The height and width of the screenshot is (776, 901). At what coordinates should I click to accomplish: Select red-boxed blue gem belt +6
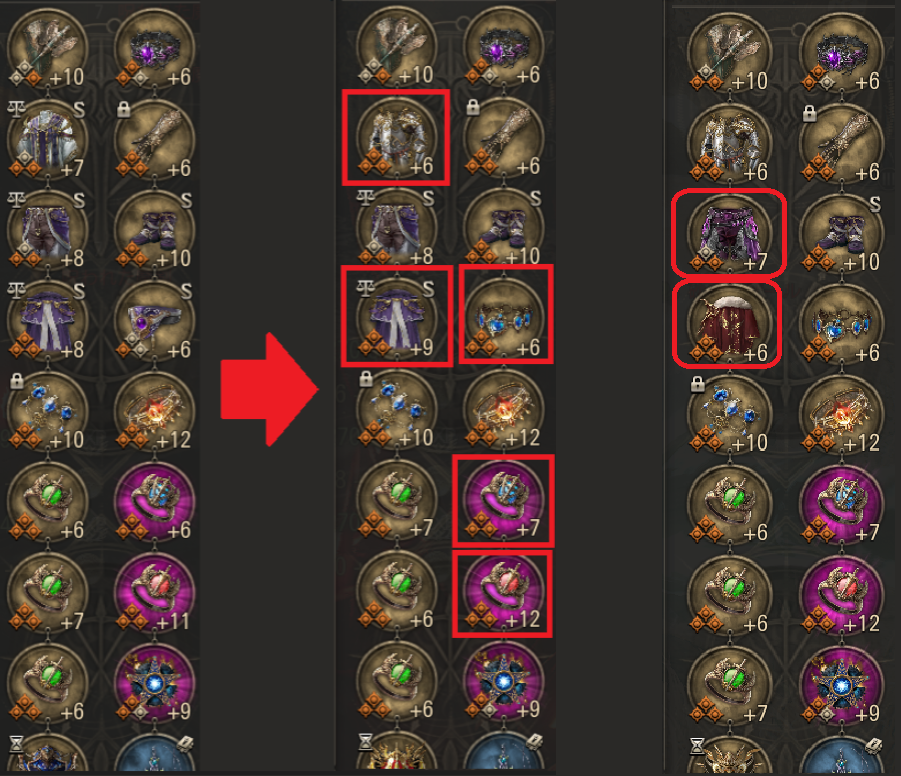(506, 314)
